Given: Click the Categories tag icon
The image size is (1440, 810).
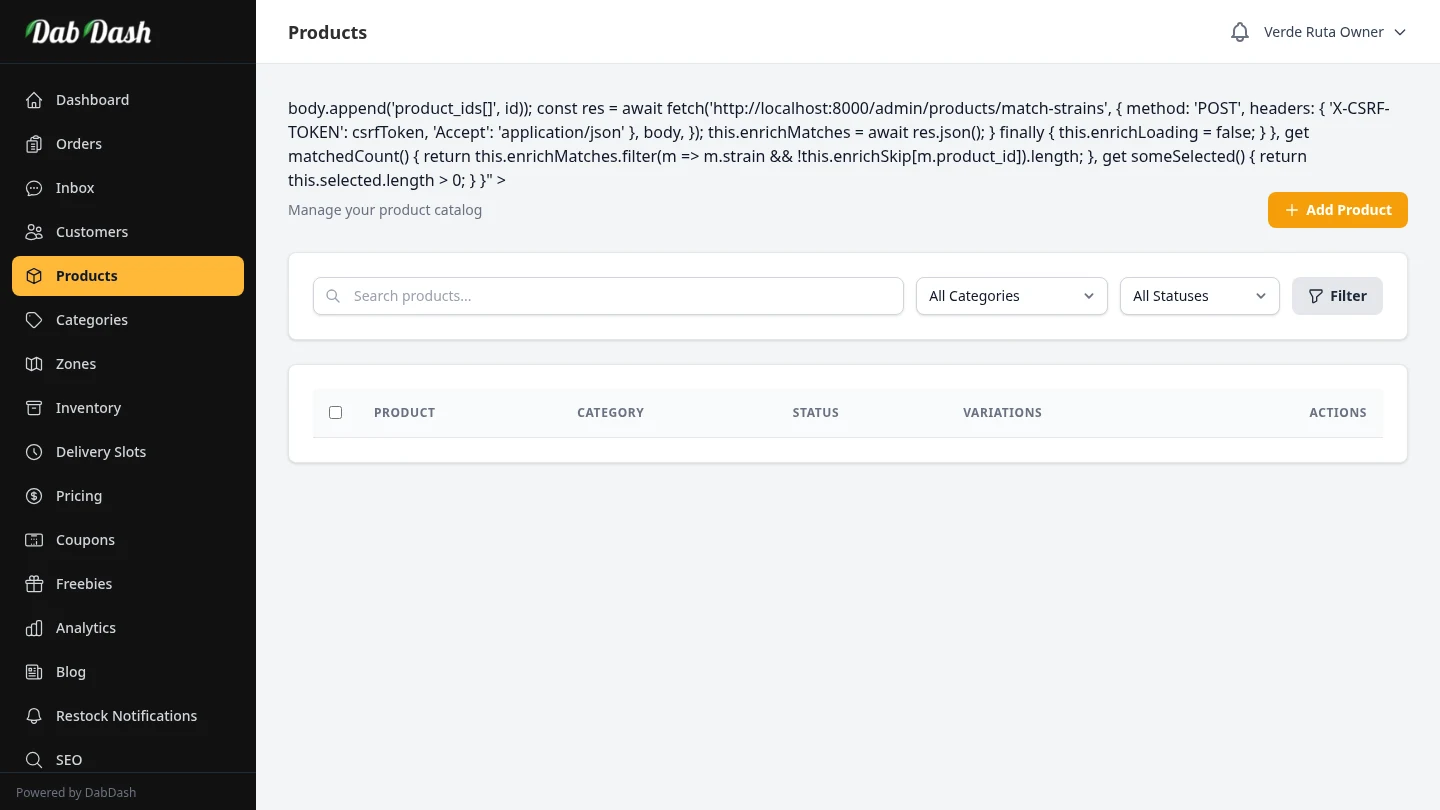Looking at the screenshot, I should pyautogui.click(x=34, y=320).
